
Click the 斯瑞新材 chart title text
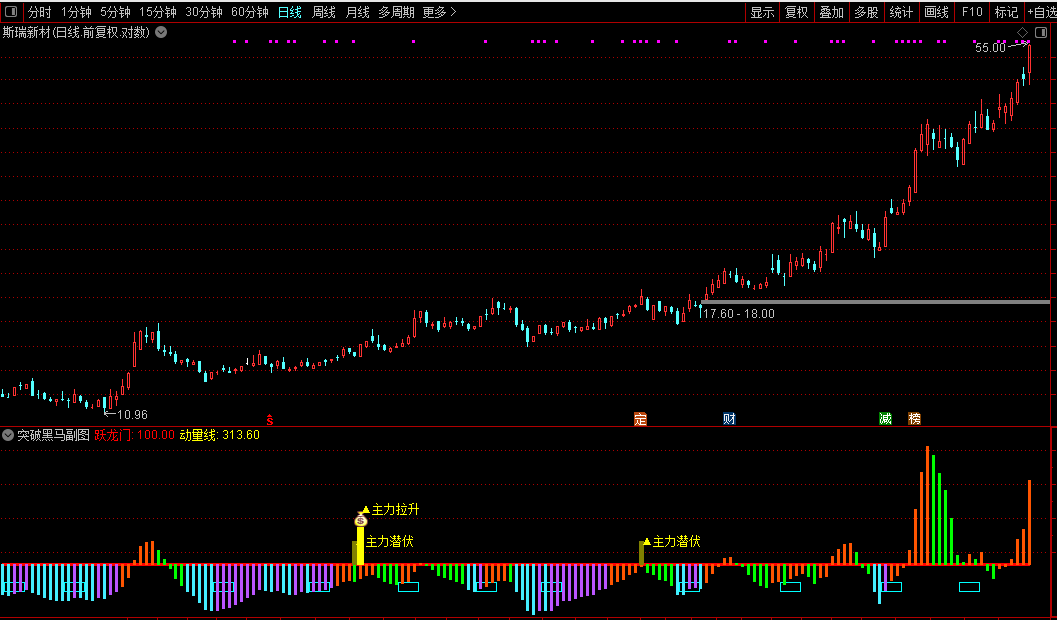point(78,32)
